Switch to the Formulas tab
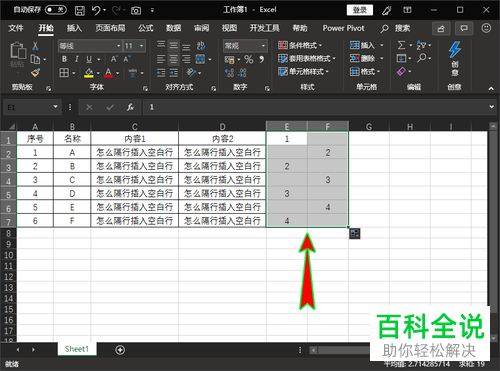500x371 pixels. 146,28
